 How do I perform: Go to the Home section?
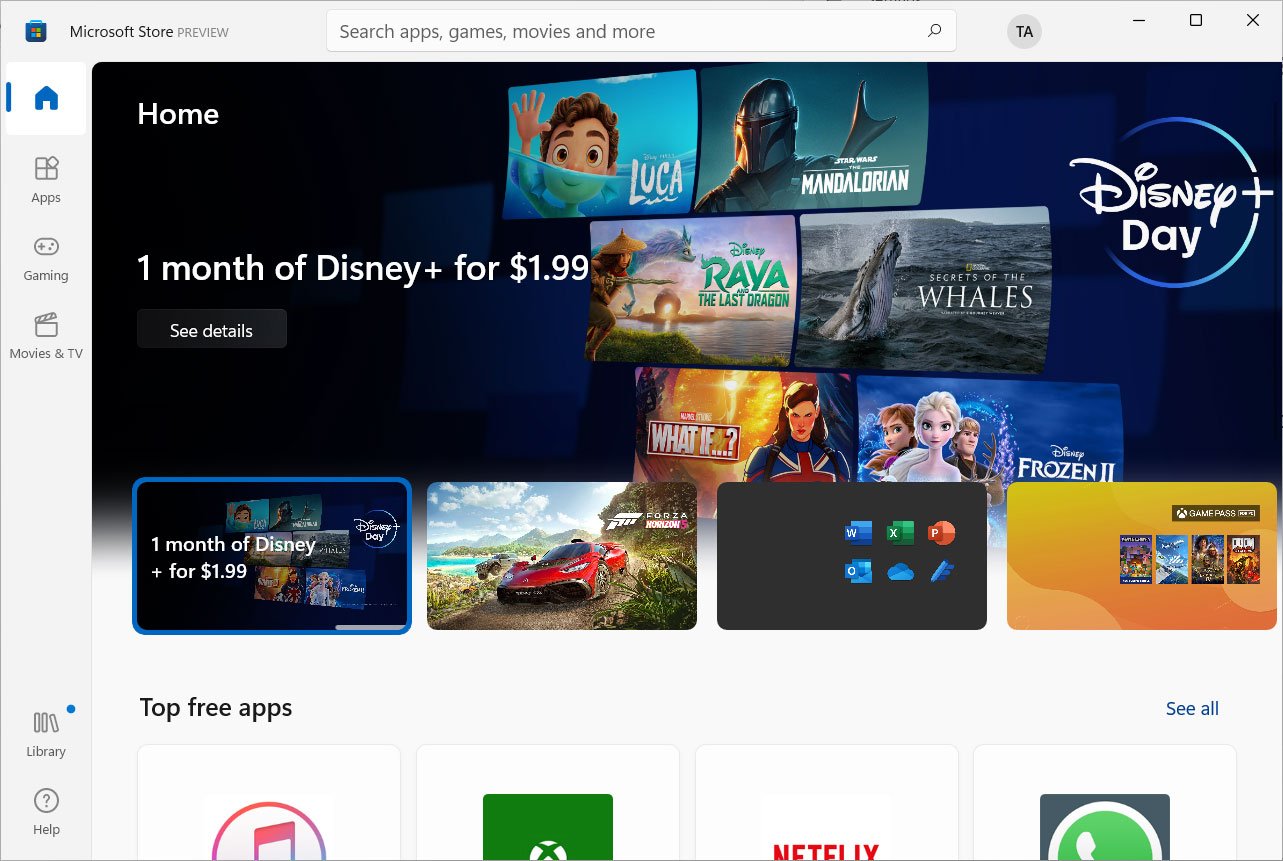point(46,98)
